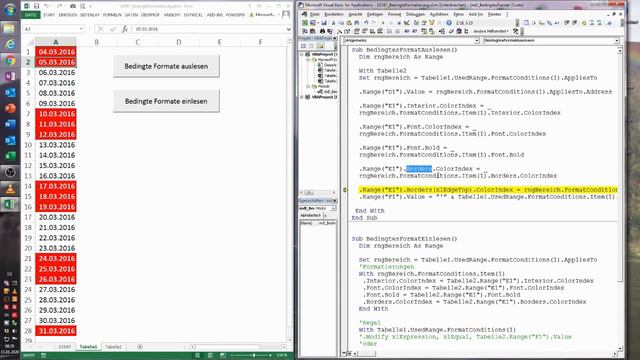The width and height of the screenshot is (640, 360).
Task: Click the VBA toolbar save icon
Action: point(324,23)
